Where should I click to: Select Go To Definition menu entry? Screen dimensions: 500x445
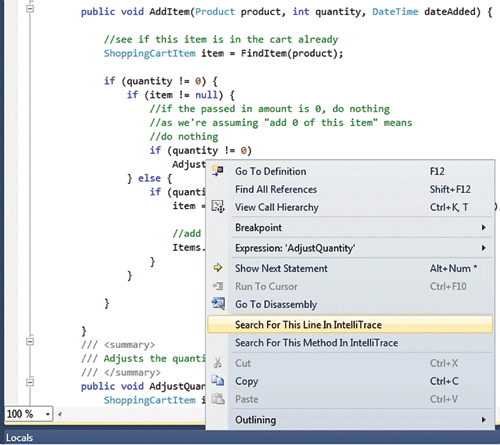350,171
